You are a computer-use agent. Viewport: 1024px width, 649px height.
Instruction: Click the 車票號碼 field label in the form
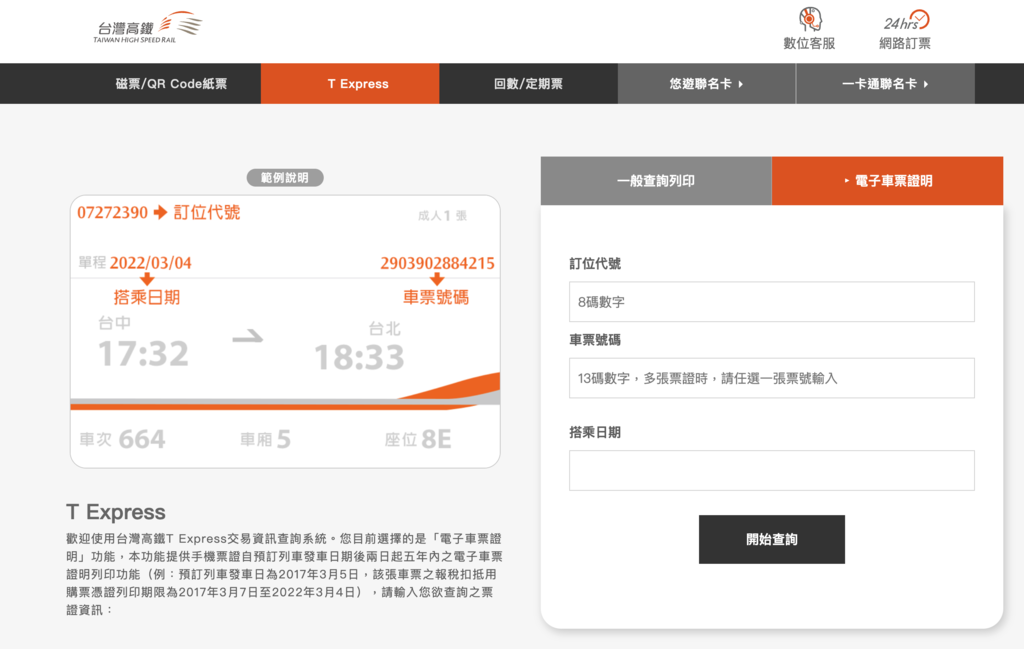595,340
